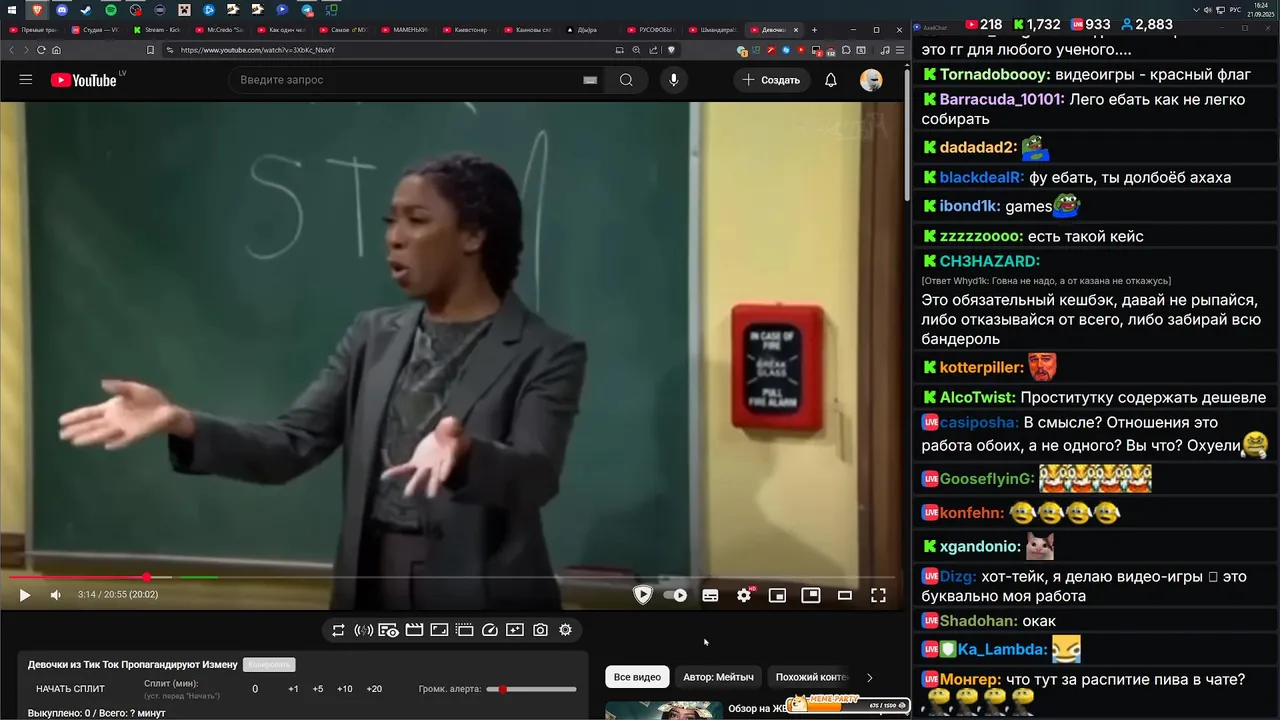Click the grey Копировать button
The height and width of the screenshot is (720, 1280).
[269, 664]
